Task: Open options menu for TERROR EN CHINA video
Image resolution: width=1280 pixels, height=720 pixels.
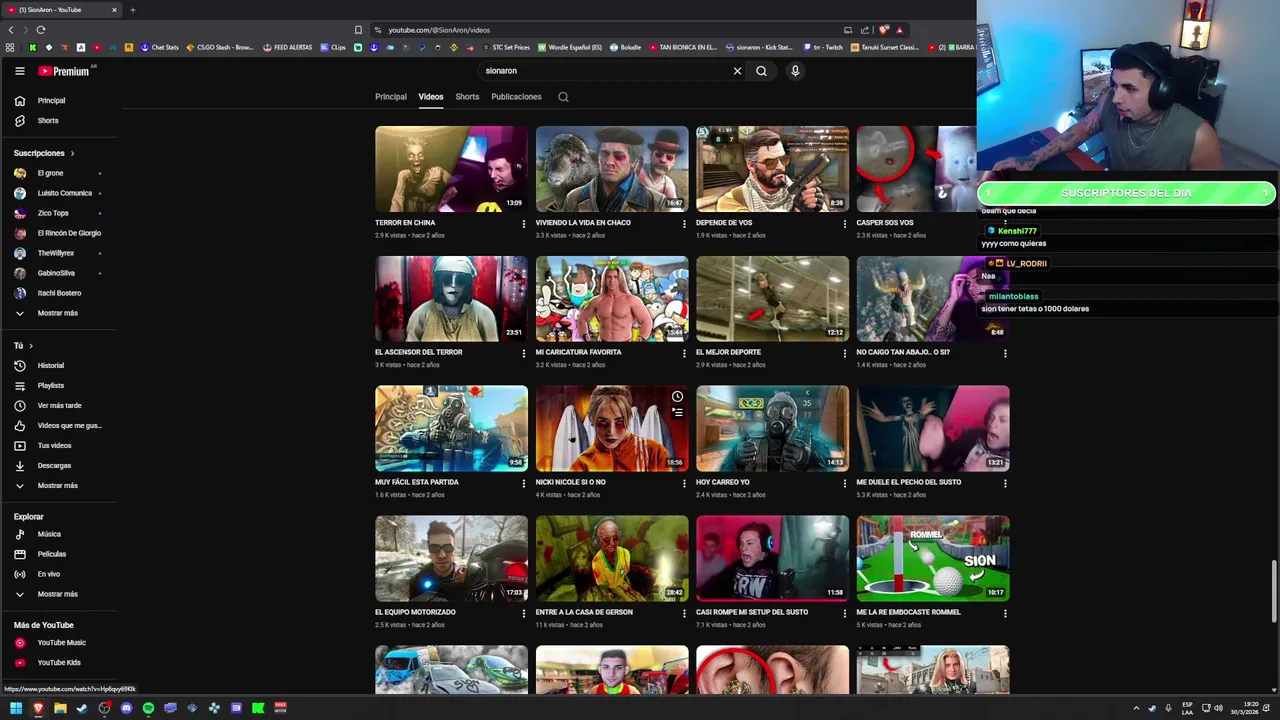Action: [x=523, y=224]
